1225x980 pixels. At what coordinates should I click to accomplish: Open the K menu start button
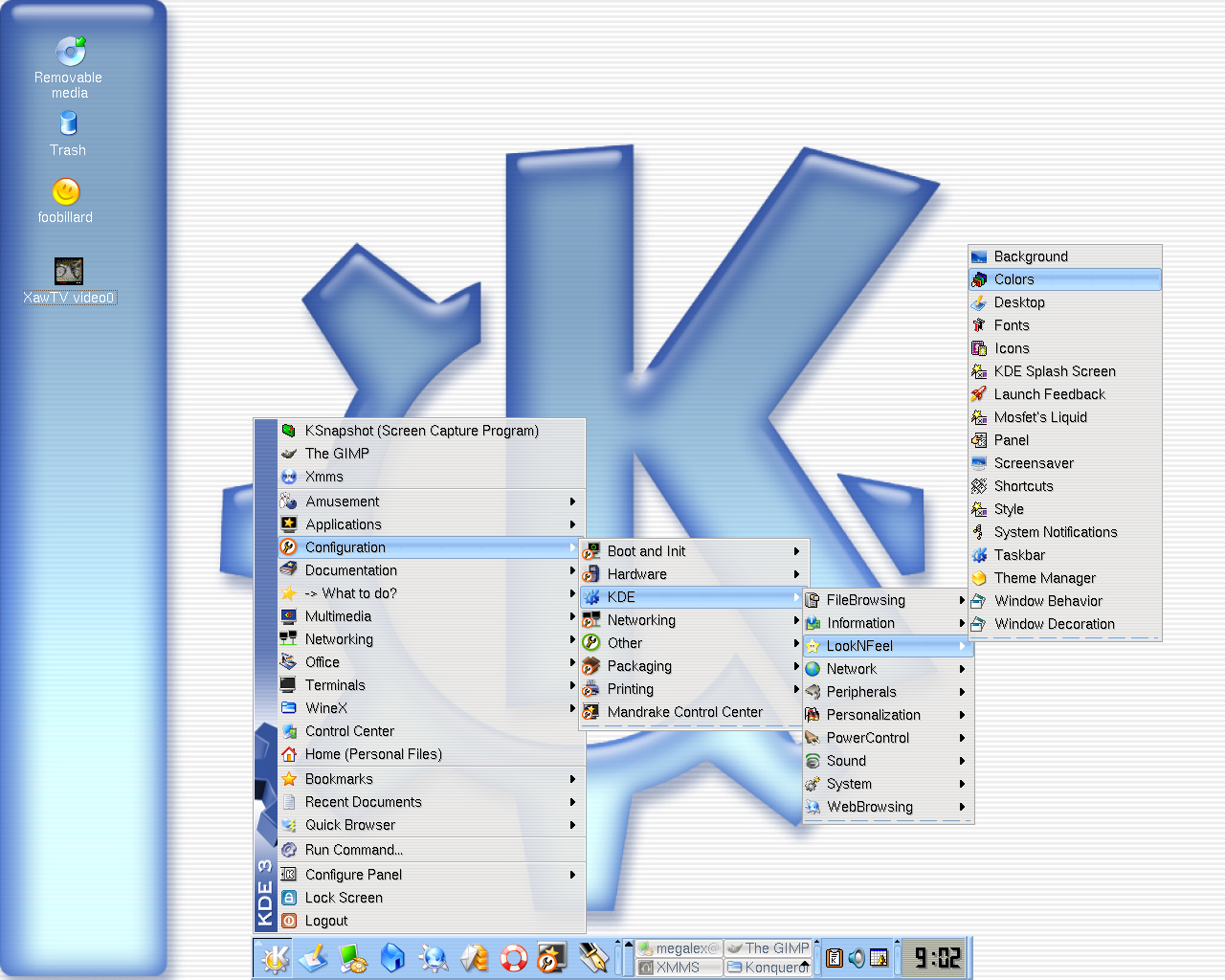[276, 958]
